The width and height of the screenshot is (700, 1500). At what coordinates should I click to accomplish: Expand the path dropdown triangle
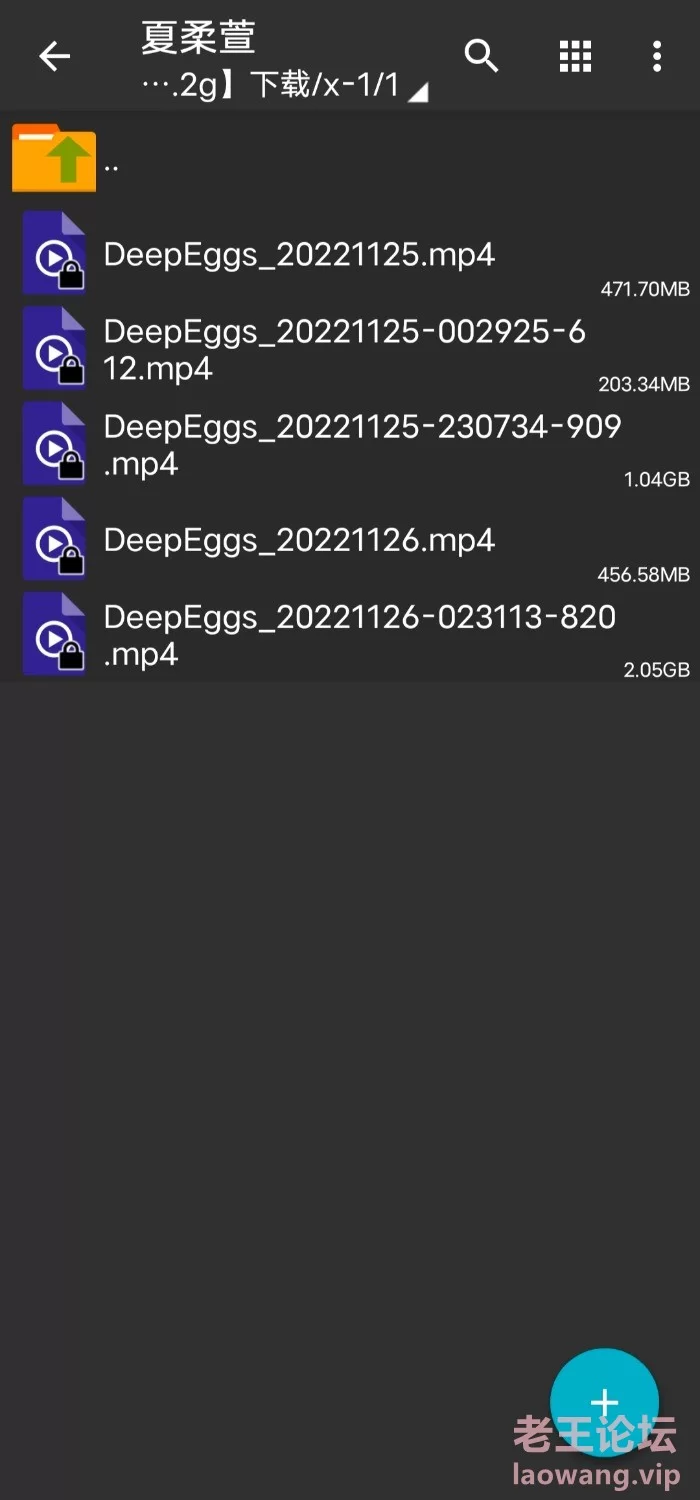pos(418,93)
